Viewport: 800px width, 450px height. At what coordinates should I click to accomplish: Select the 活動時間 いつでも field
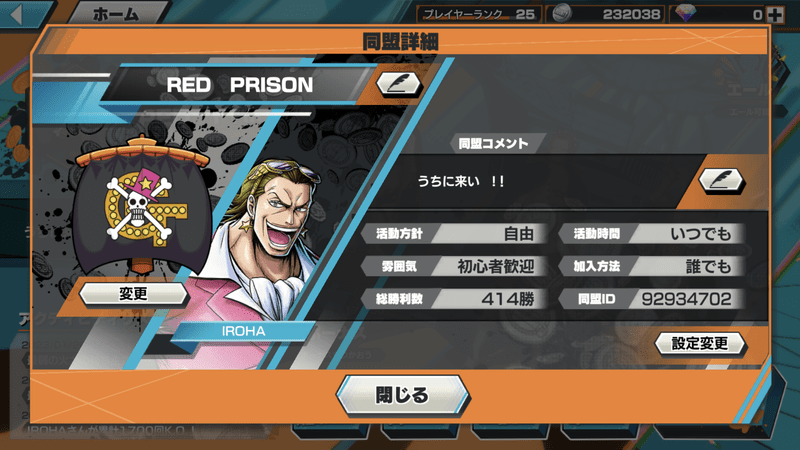coord(652,234)
